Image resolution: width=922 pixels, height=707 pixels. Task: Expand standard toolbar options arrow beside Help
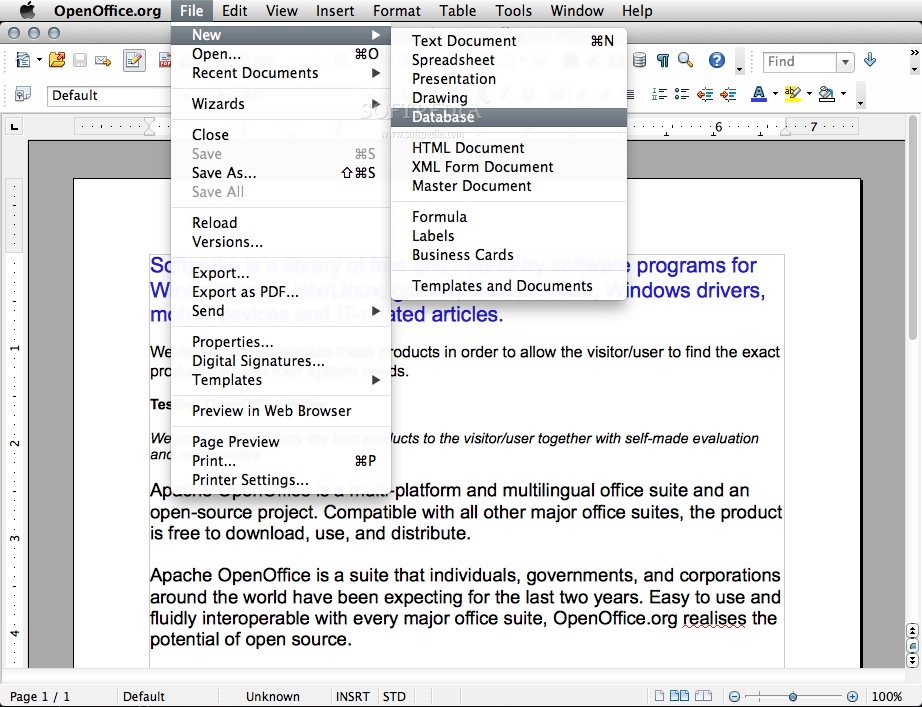coord(740,69)
